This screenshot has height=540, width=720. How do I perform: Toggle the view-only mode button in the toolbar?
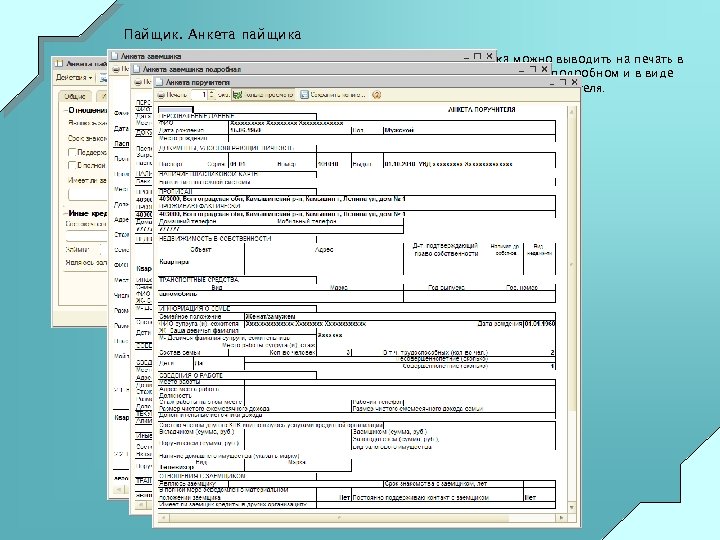[264, 95]
